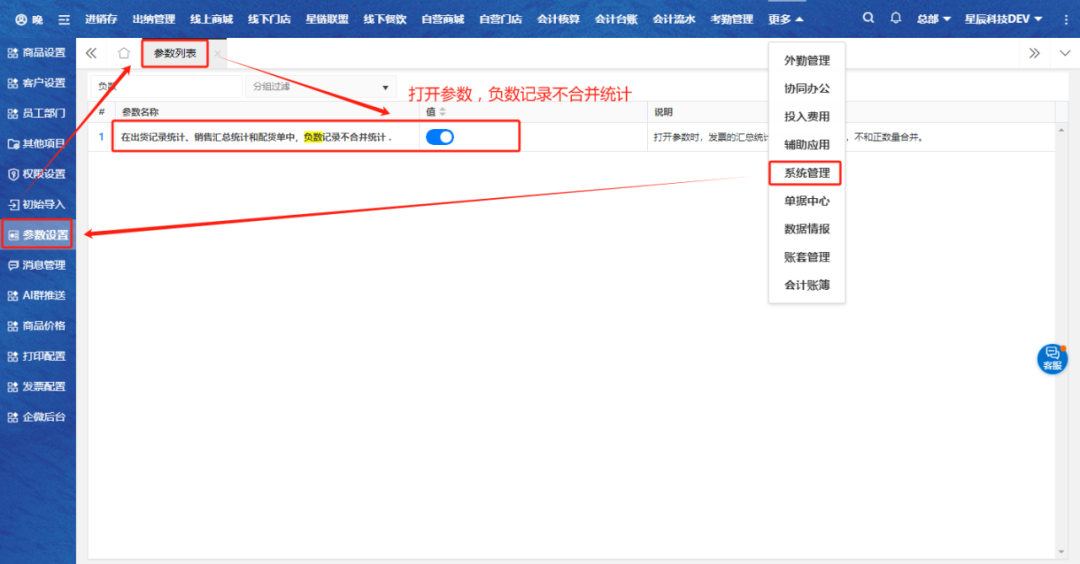Open the notification bell icon
The height and width of the screenshot is (564, 1080).
pos(895,18)
